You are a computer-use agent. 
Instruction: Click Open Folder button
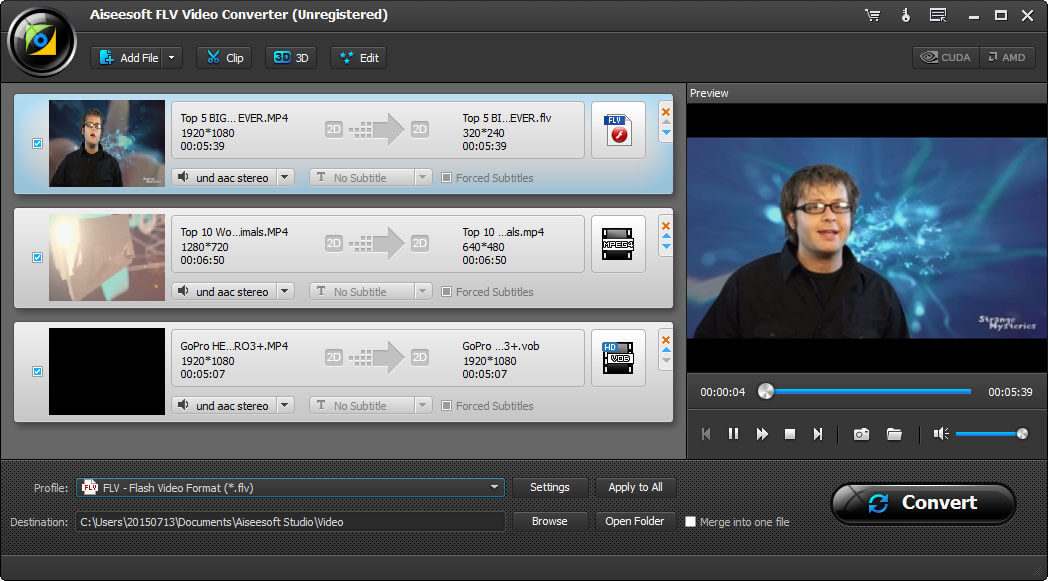pyautogui.click(x=634, y=521)
